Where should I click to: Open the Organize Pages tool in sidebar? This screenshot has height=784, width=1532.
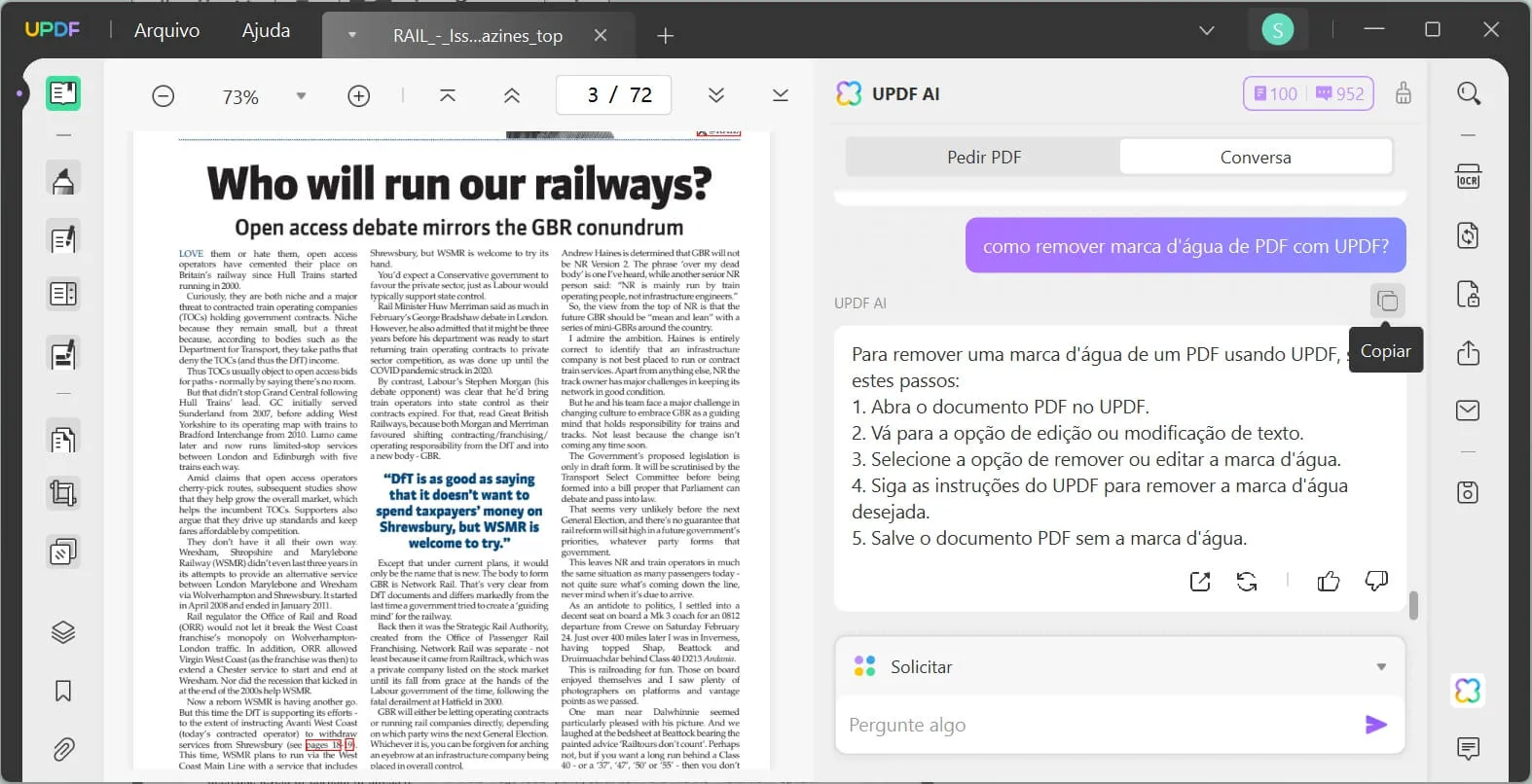[63, 440]
